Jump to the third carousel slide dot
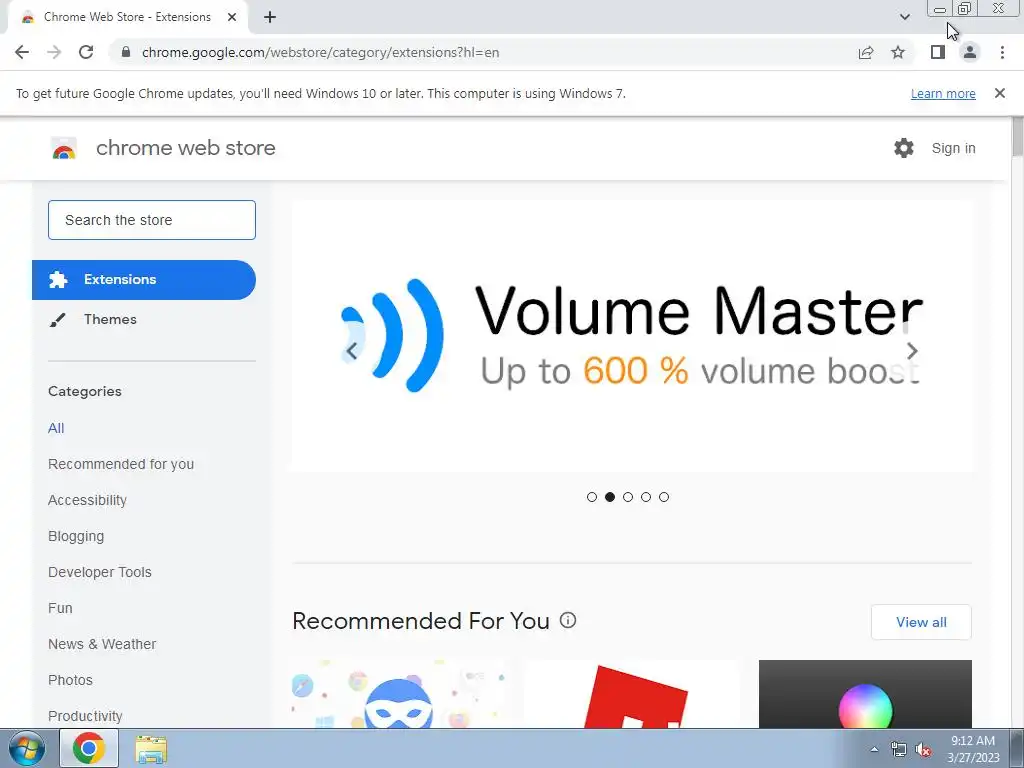The height and width of the screenshot is (768, 1024). tap(628, 497)
